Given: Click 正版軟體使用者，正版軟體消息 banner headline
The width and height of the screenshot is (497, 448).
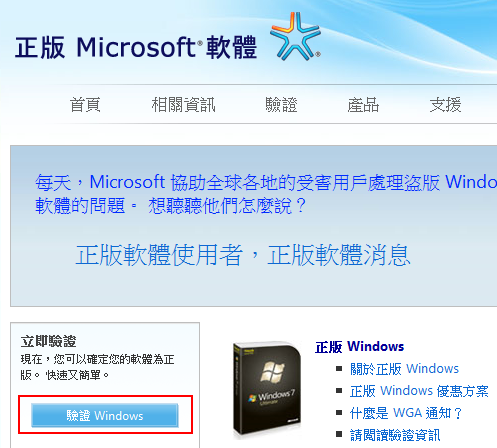Looking at the screenshot, I should click(243, 255).
